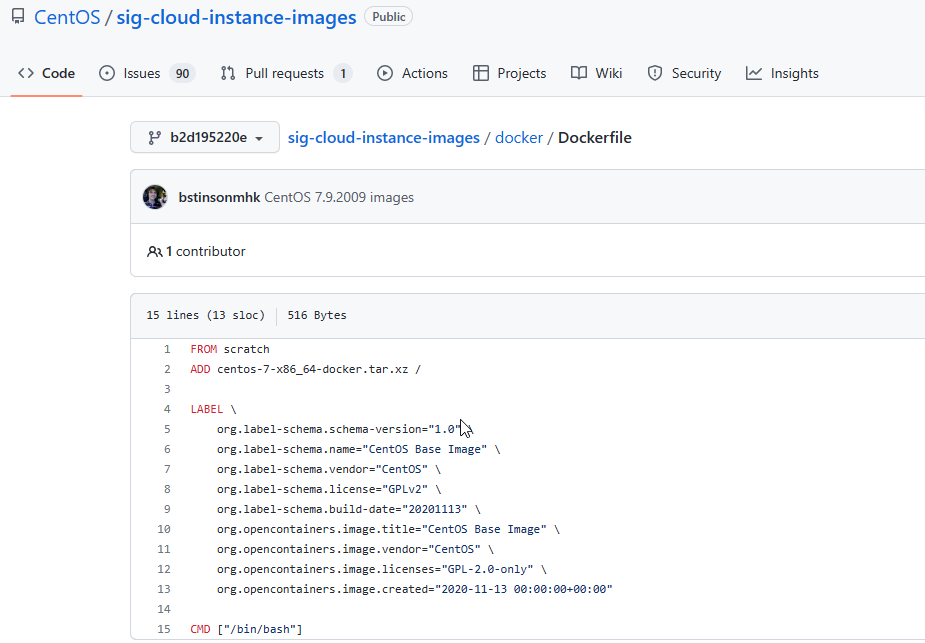Click the git branch icon in branch selector
Viewport: 925px width, 643px height.
(155, 137)
